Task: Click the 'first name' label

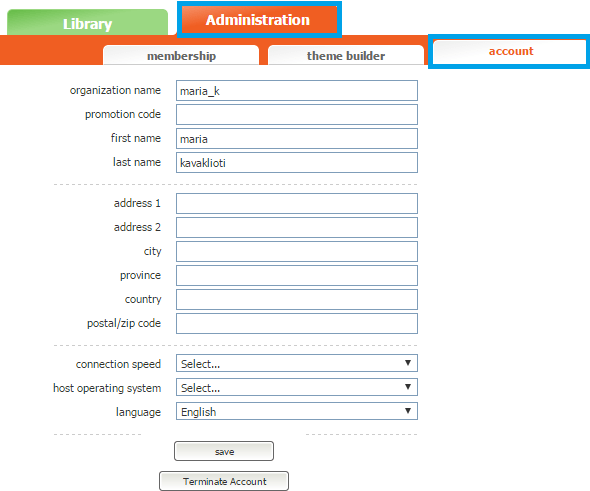Action: pos(135,138)
